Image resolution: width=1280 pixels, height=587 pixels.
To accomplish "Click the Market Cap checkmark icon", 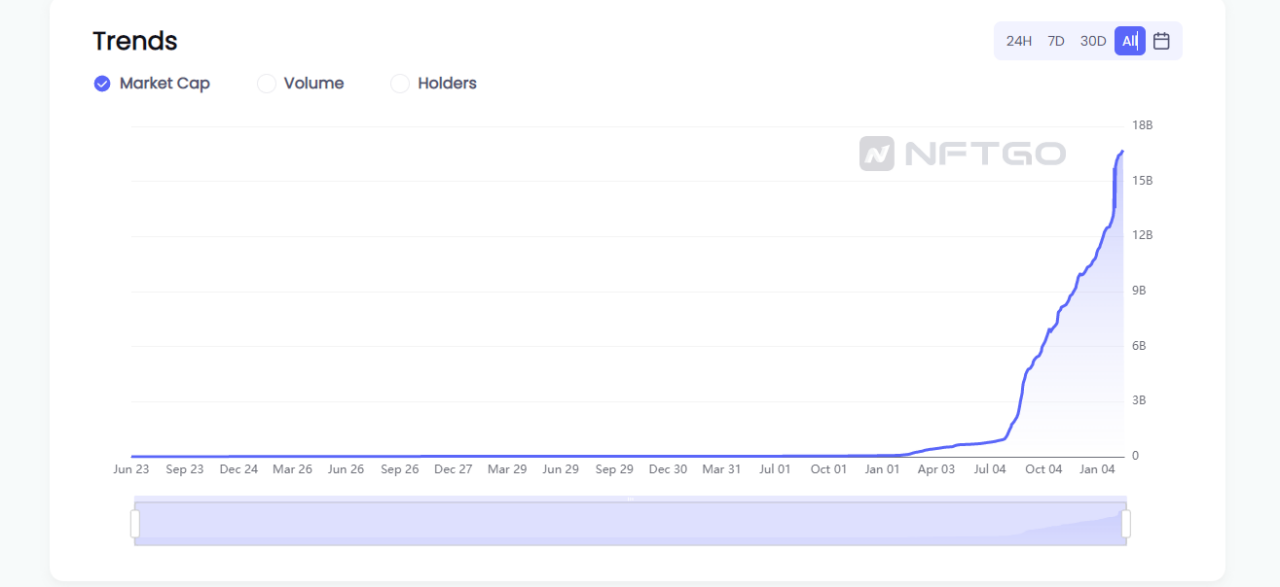I will 102,84.
